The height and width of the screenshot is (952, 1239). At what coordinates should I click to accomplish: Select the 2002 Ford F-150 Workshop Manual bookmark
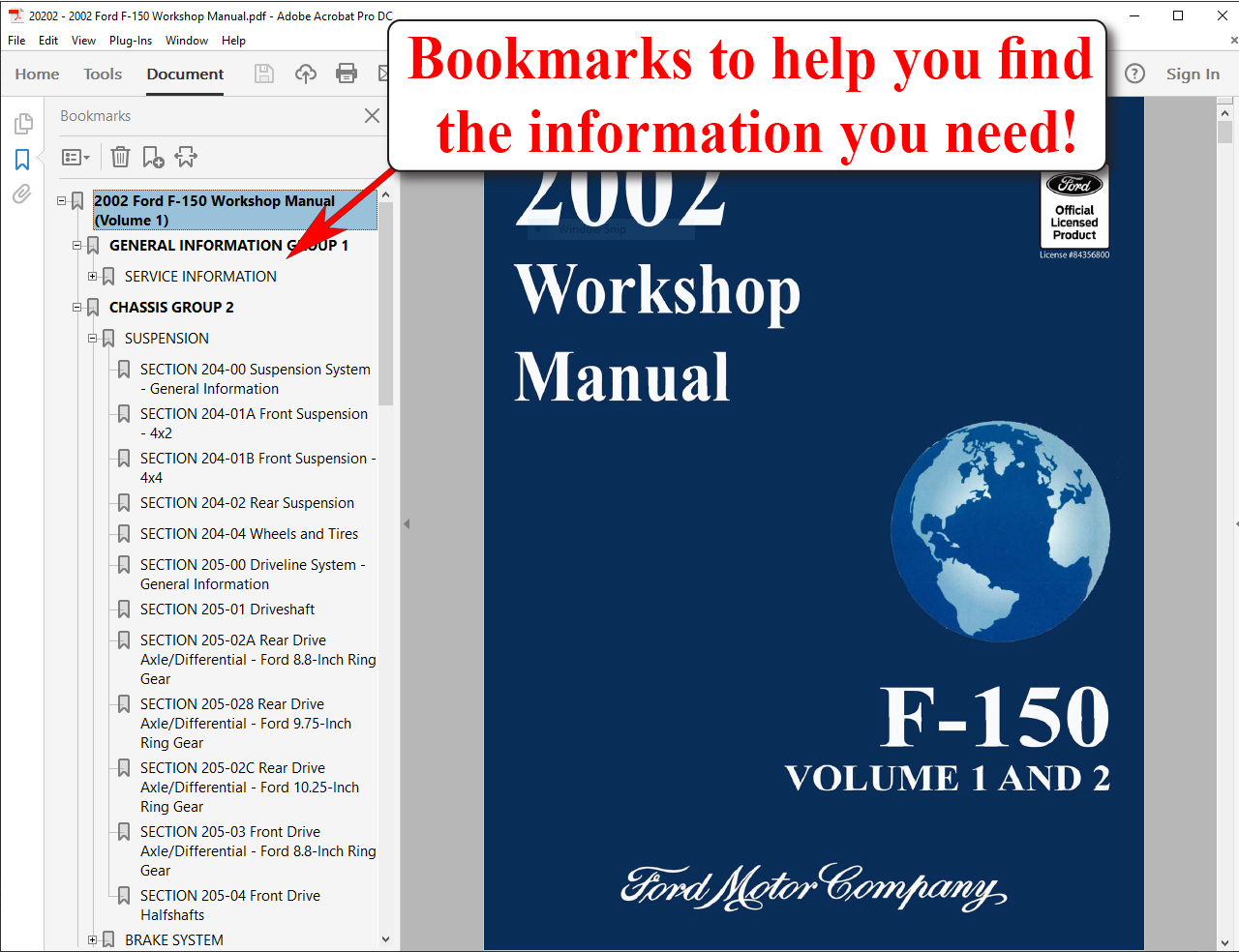[235, 211]
